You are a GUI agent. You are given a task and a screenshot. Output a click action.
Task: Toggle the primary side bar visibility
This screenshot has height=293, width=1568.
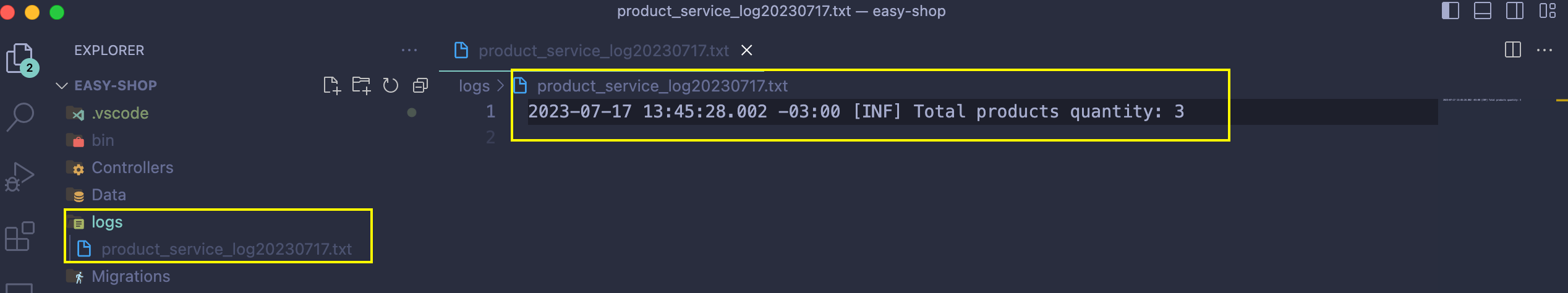[x=1450, y=11]
